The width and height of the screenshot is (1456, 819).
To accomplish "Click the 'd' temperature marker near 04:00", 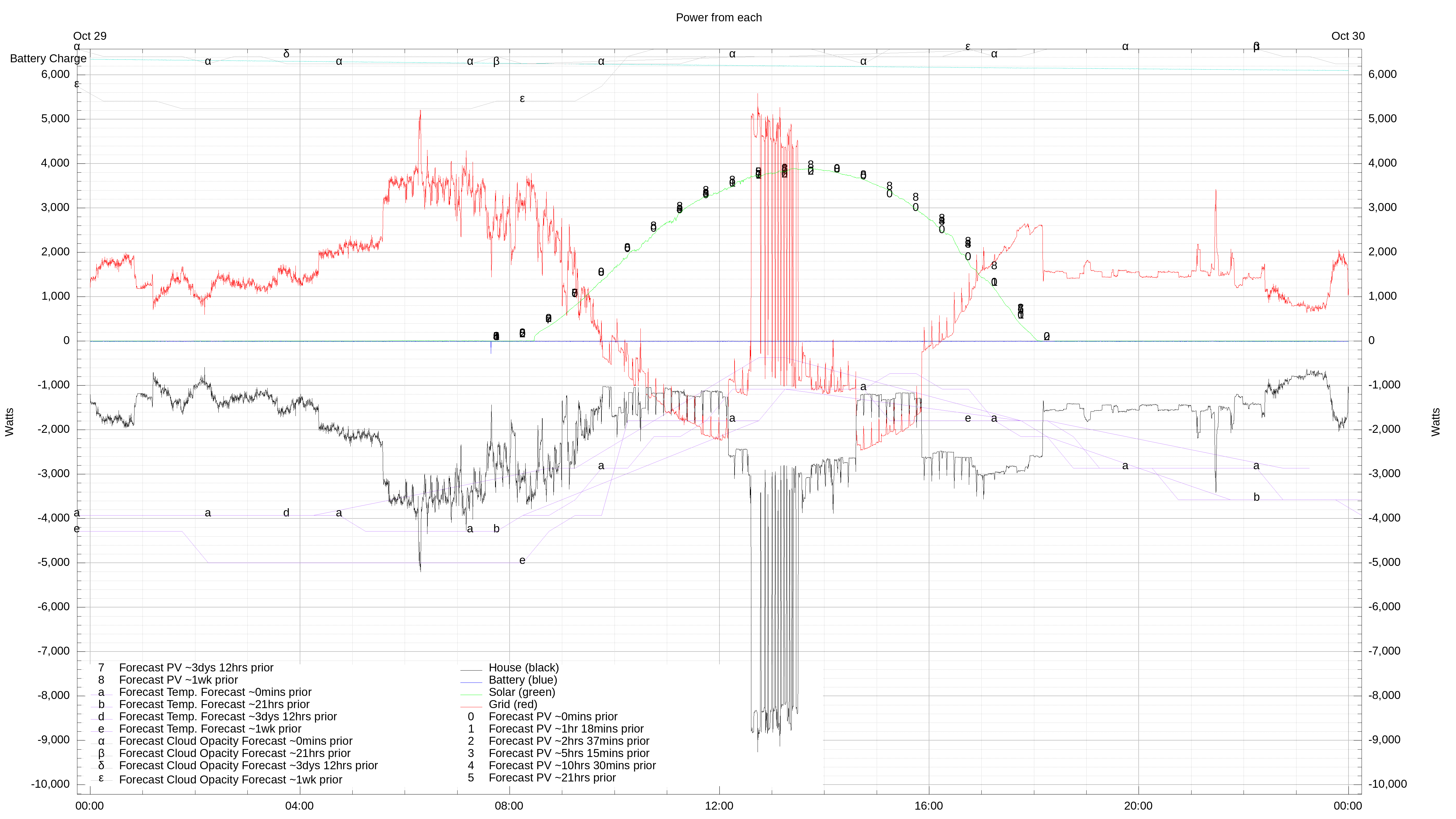I will point(286,513).
